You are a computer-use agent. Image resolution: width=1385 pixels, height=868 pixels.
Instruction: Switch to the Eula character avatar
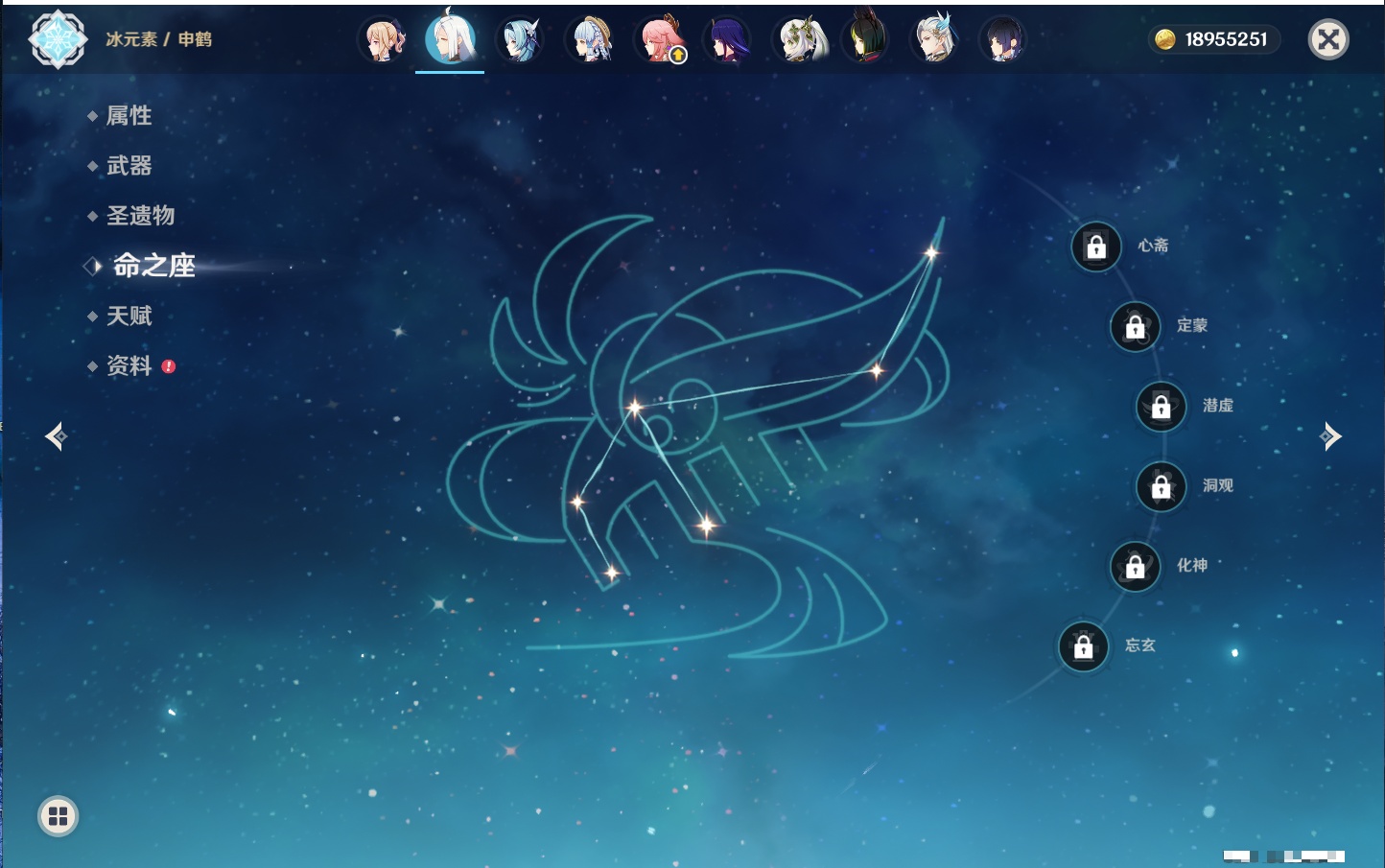tap(521, 40)
